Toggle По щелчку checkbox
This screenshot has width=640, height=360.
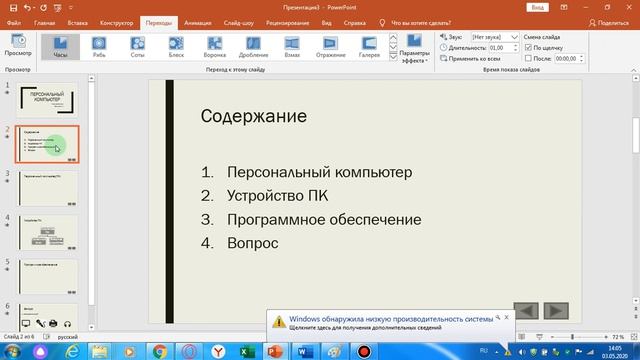[528, 48]
